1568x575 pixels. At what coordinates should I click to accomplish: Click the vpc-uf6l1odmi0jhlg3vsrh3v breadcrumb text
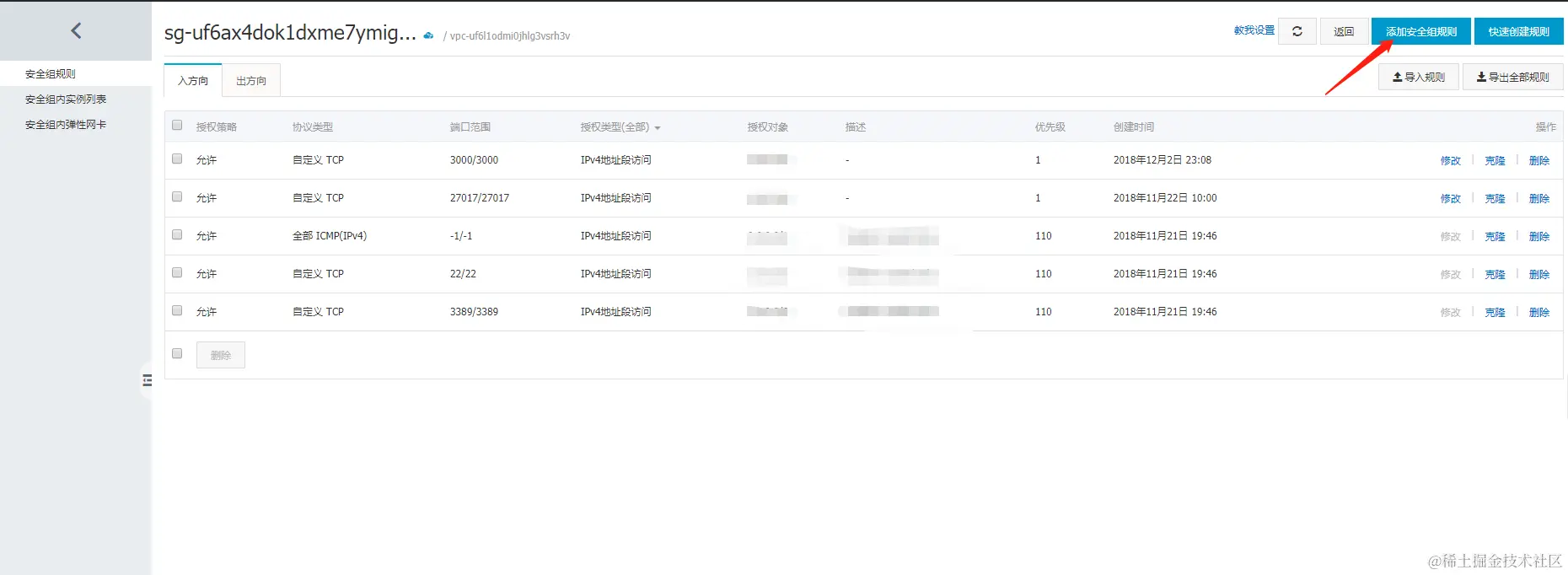[510, 36]
